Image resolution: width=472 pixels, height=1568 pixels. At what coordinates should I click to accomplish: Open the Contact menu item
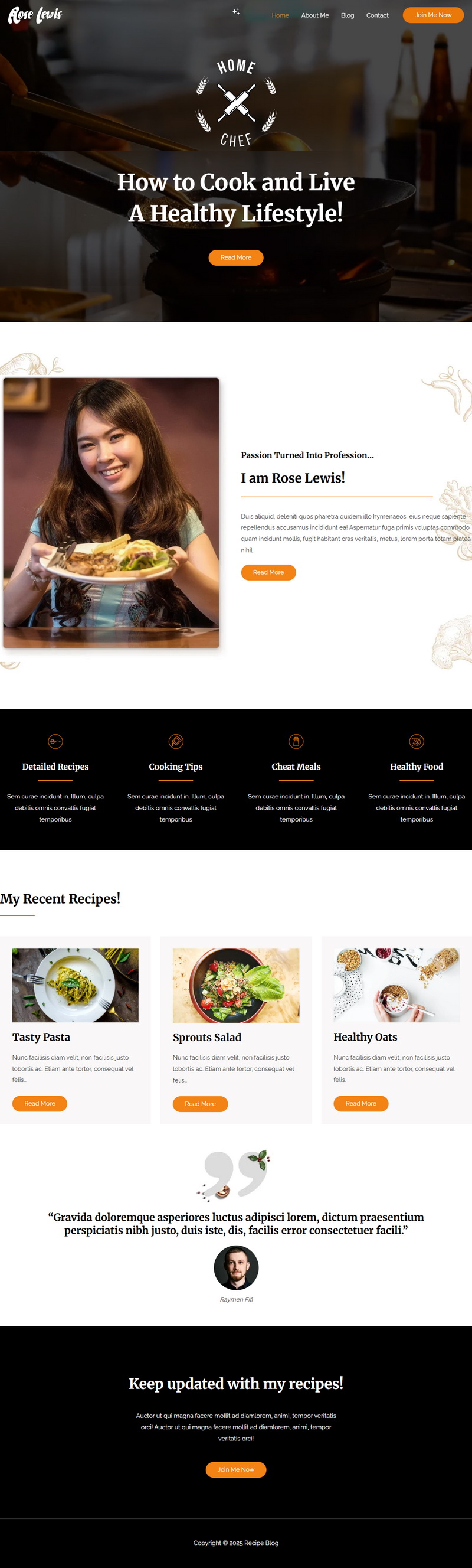click(x=377, y=15)
